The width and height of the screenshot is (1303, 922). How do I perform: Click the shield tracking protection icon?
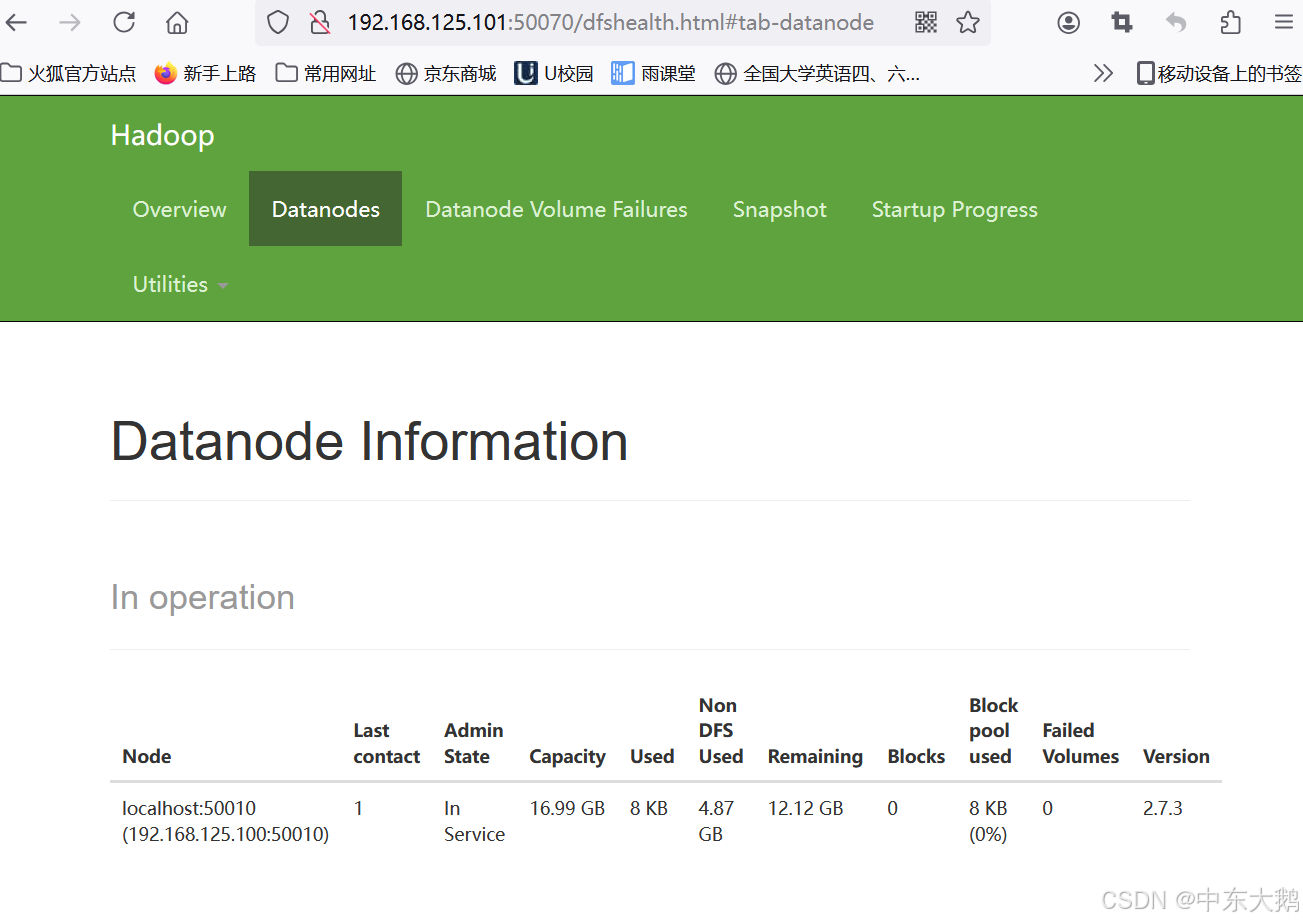click(278, 22)
